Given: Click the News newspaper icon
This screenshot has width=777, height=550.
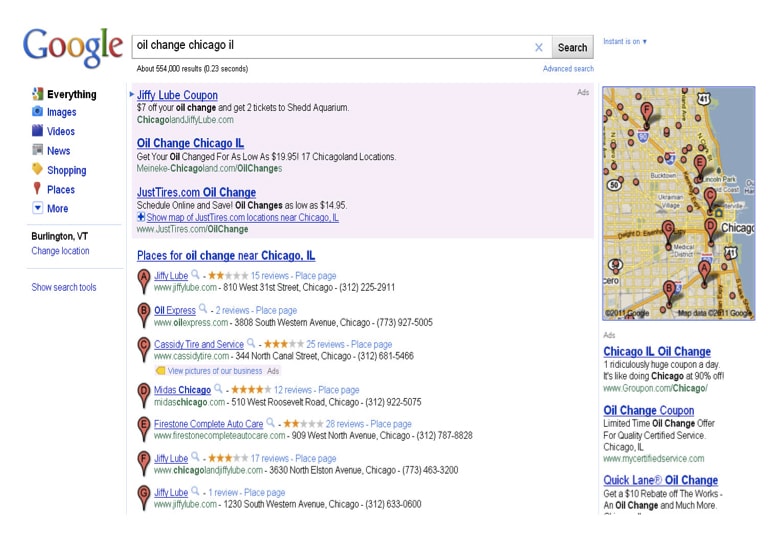Looking at the screenshot, I should click(38, 150).
